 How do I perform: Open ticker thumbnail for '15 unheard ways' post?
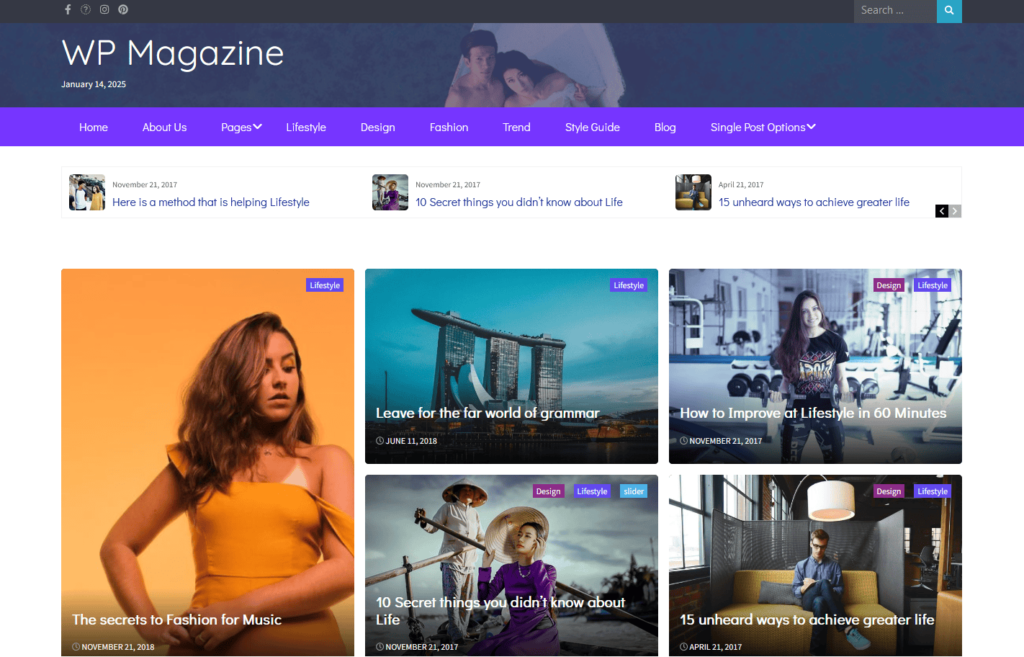coord(693,192)
